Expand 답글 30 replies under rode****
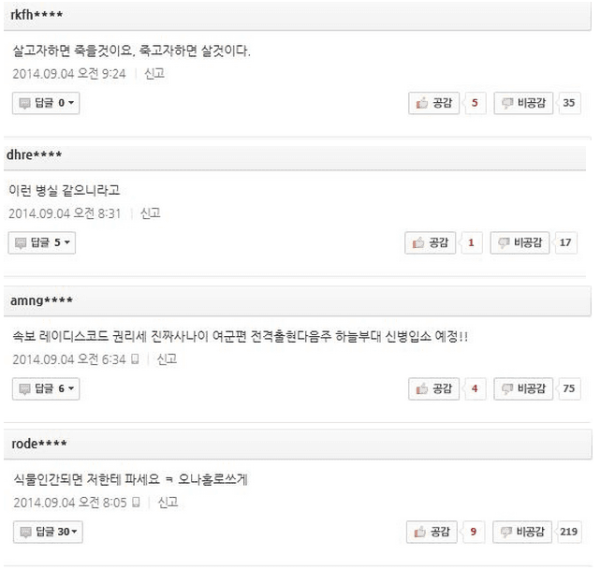Screen dimensions: 600x570 [48, 532]
